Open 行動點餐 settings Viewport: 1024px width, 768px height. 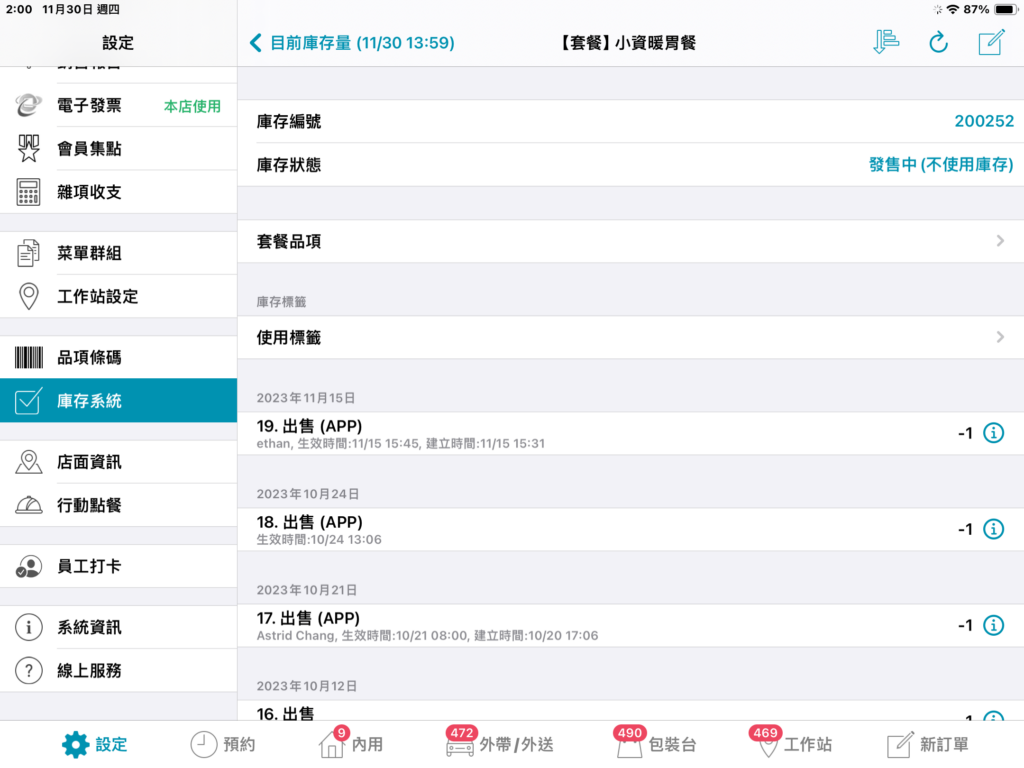pos(118,505)
